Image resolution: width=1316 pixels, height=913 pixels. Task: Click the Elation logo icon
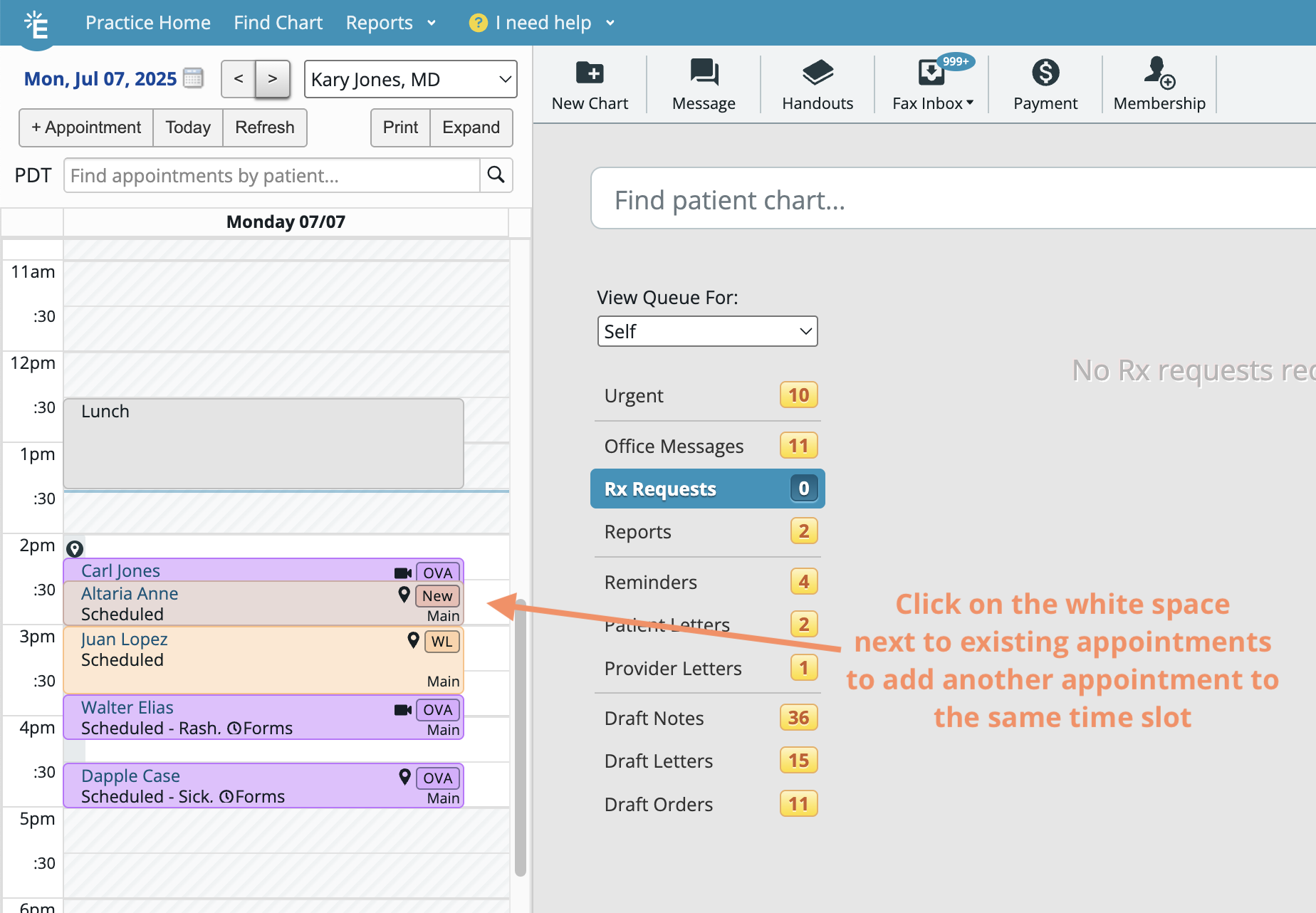(36, 25)
